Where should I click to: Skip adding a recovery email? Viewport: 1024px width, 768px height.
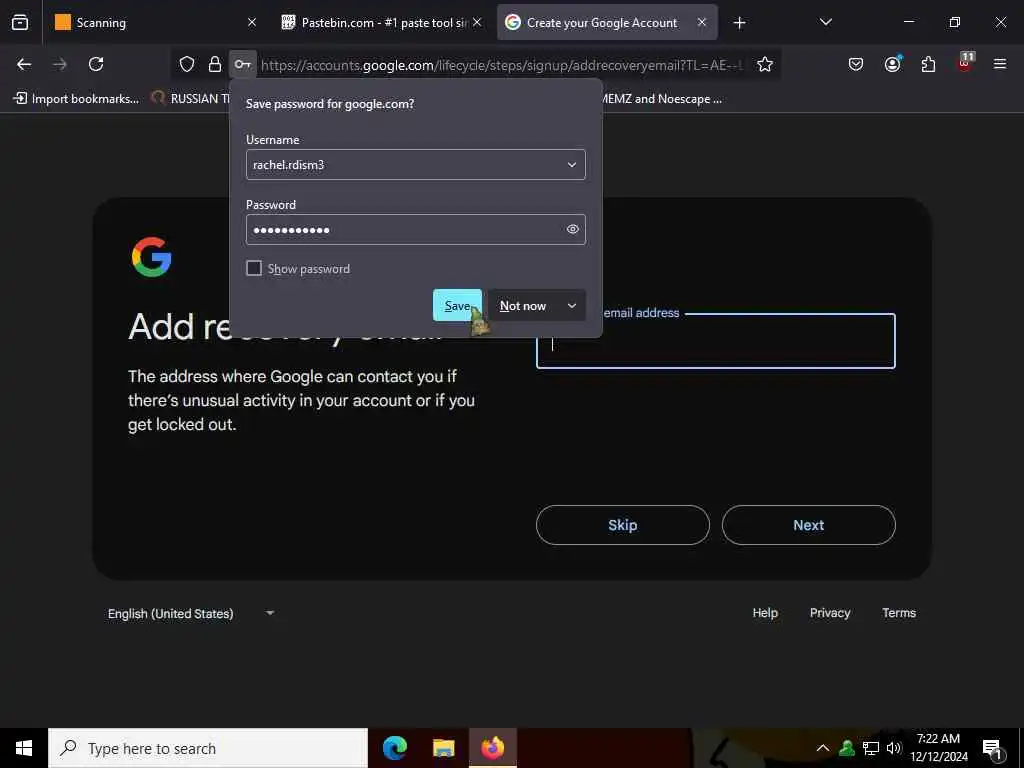pyautogui.click(x=622, y=525)
